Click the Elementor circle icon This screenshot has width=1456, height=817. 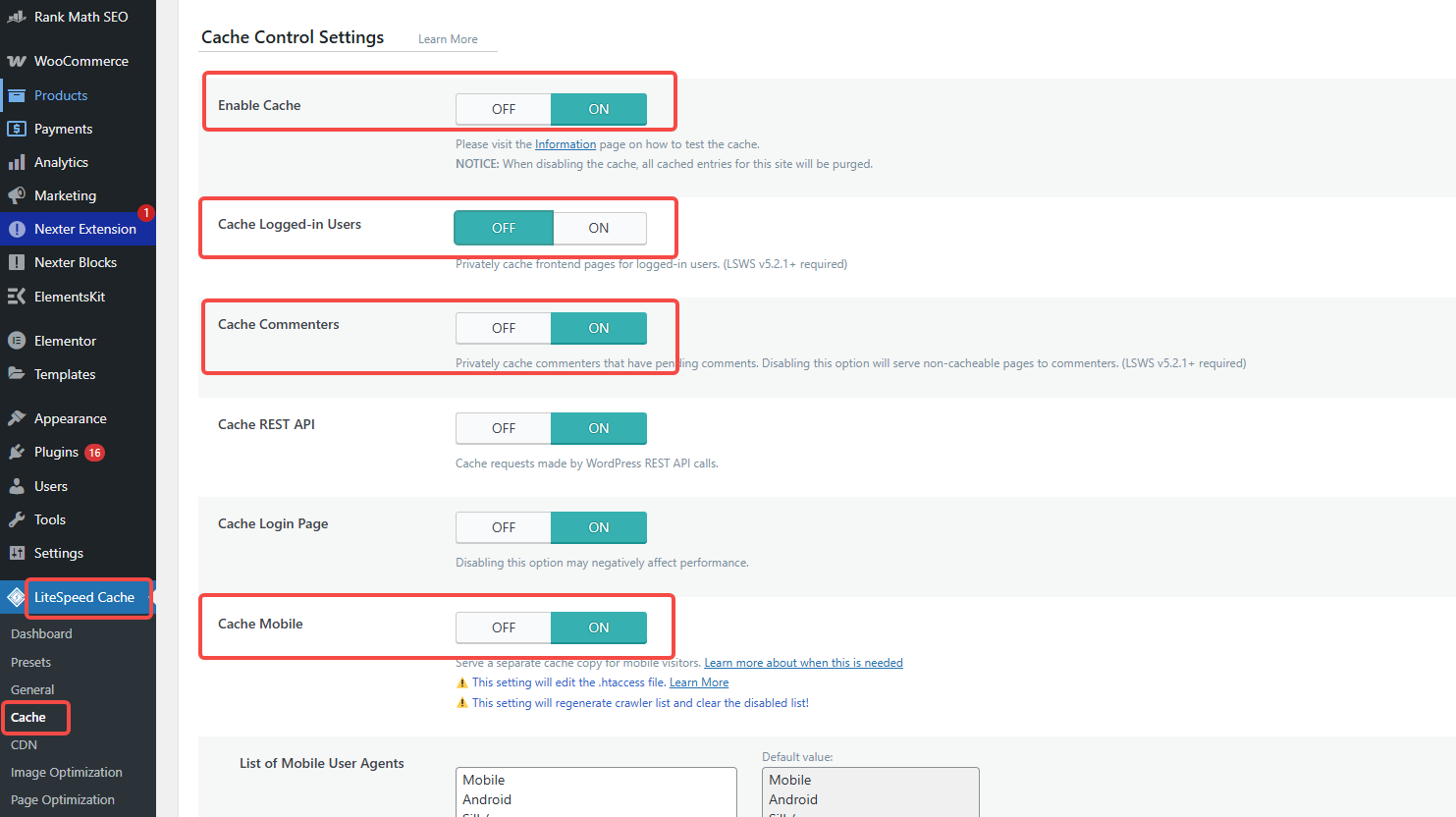17,341
